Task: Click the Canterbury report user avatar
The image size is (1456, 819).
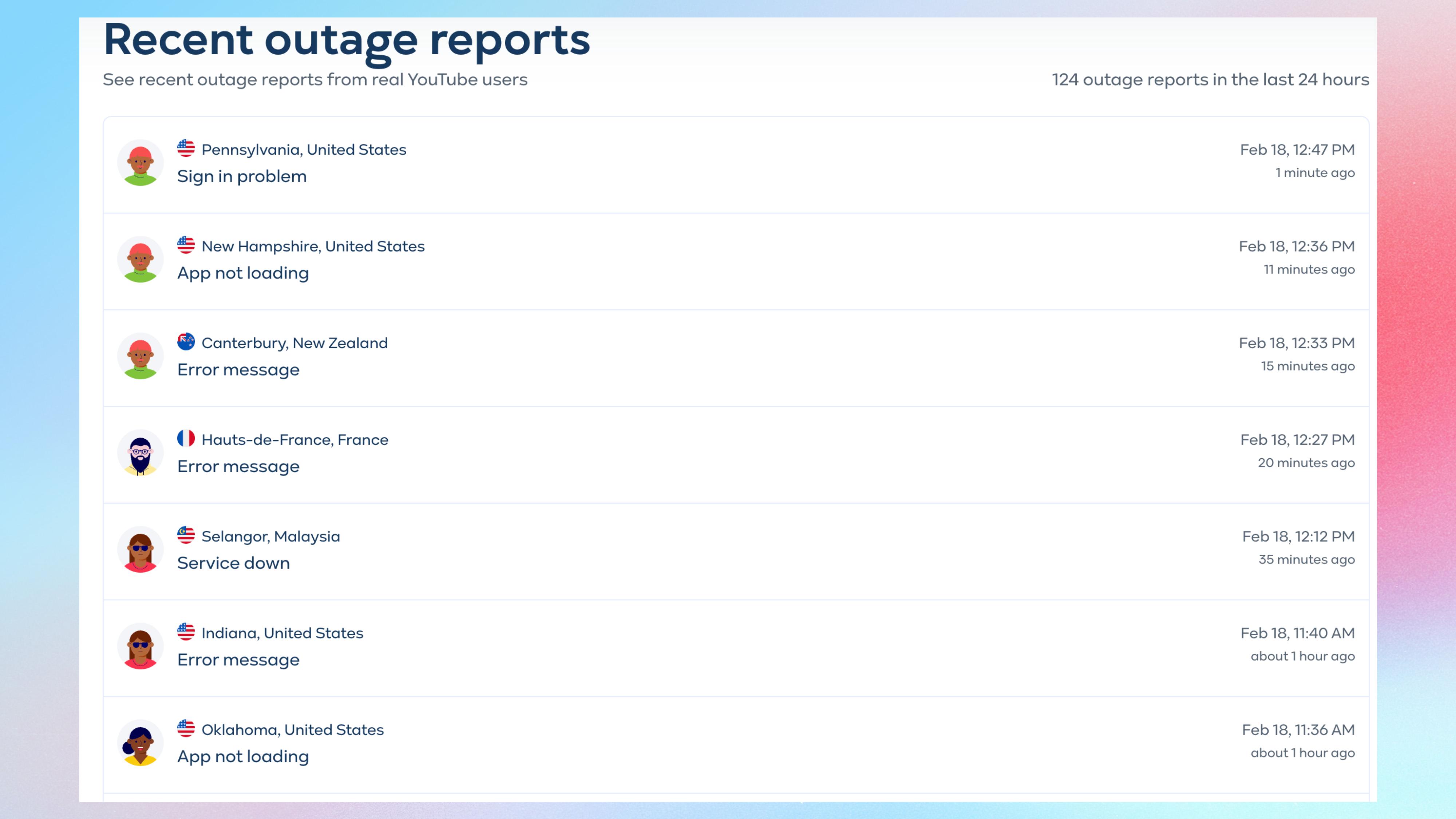Action: [140, 356]
